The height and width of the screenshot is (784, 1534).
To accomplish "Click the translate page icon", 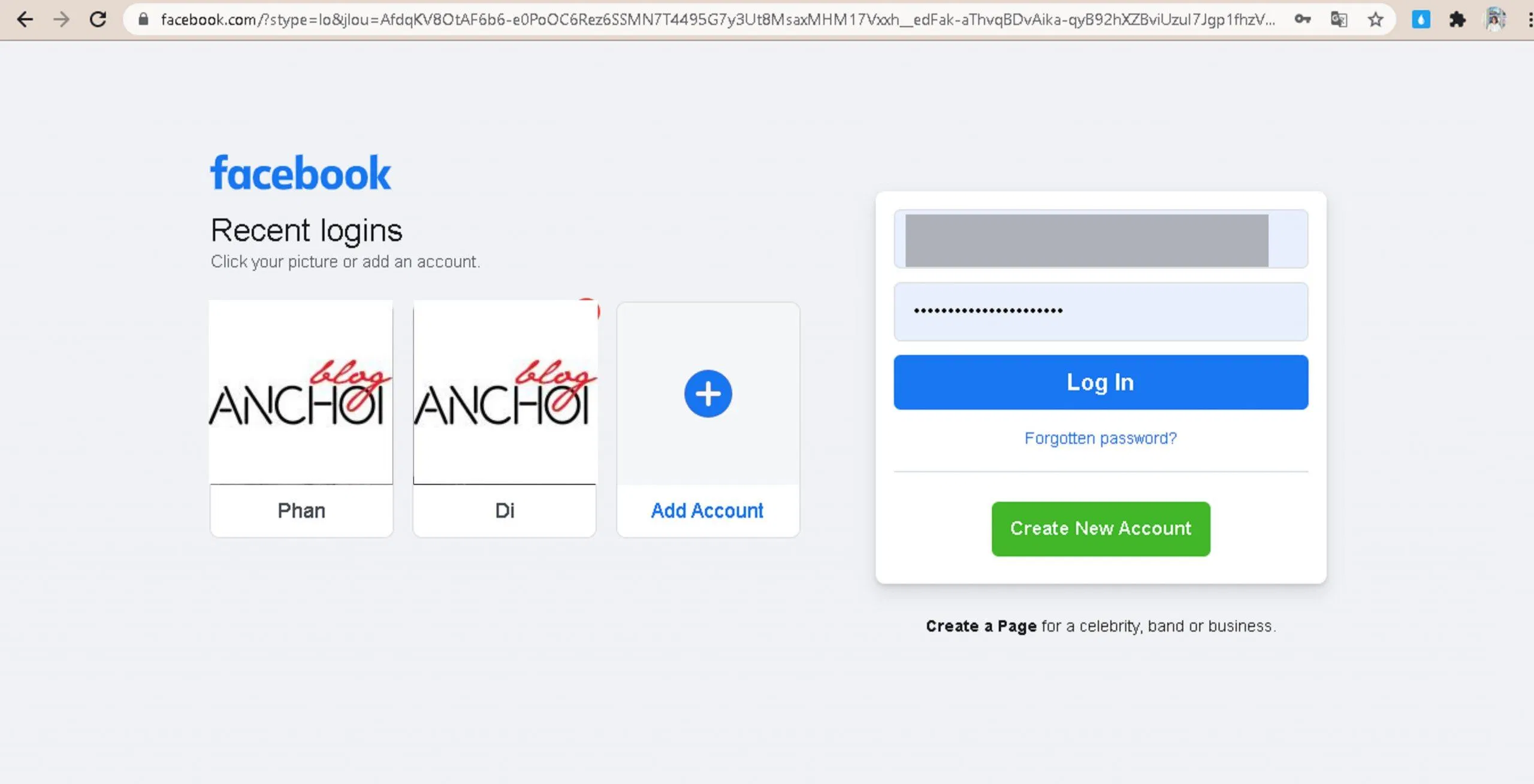I will tap(1339, 20).
